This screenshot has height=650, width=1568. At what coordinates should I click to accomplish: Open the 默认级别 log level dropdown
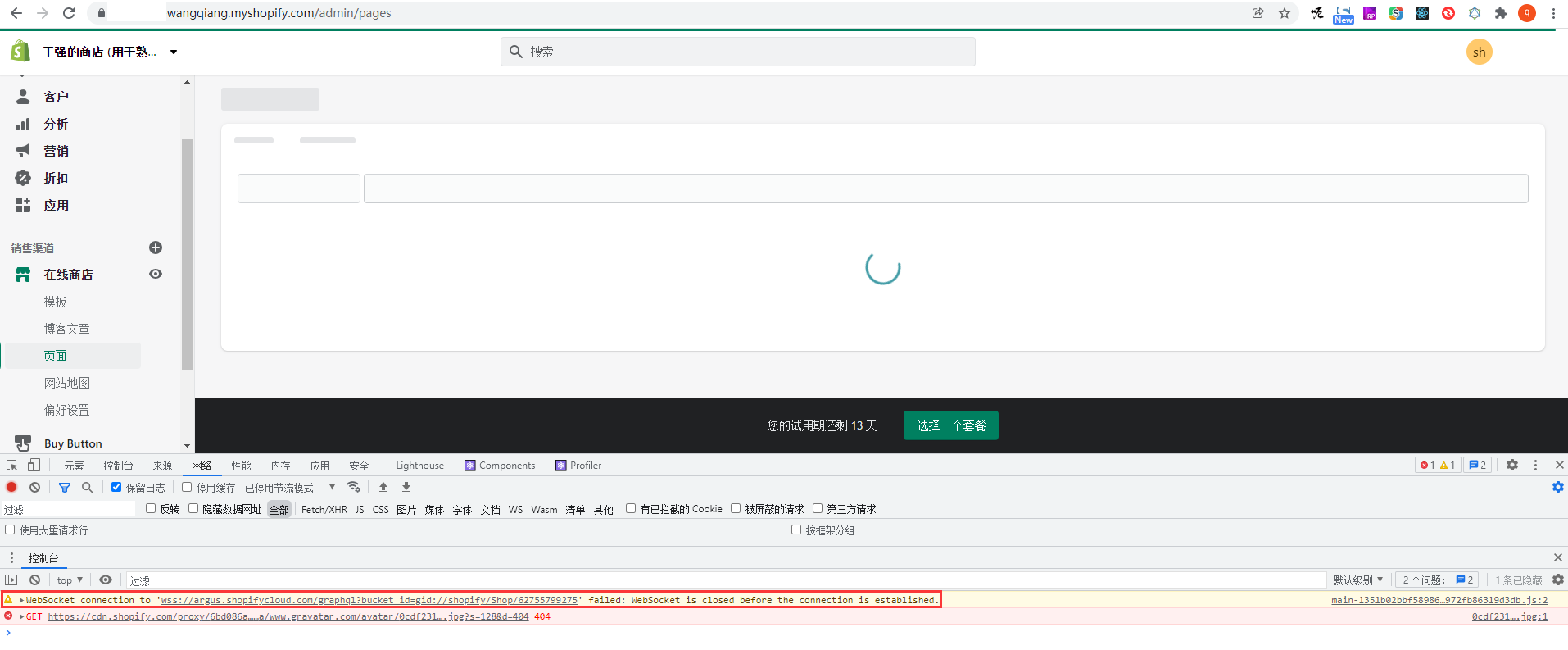pyautogui.click(x=1357, y=580)
